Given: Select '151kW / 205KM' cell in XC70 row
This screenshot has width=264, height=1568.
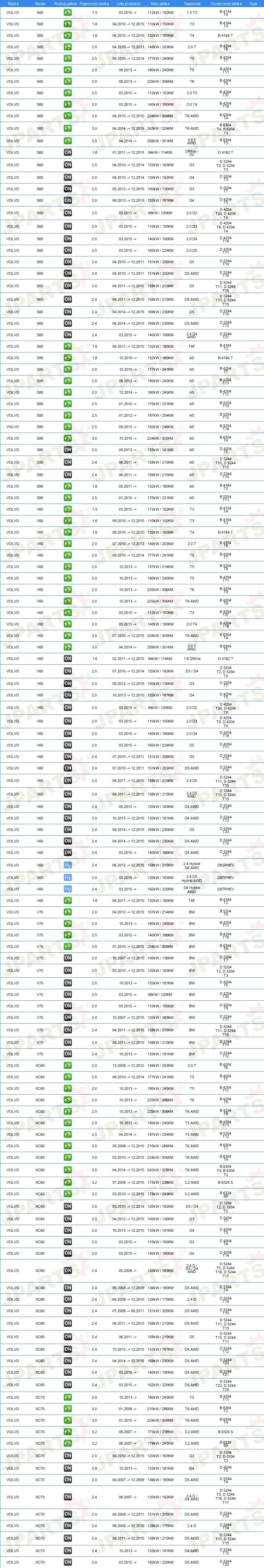Looking at the screenshot, I should click(x=160, y=1514).
